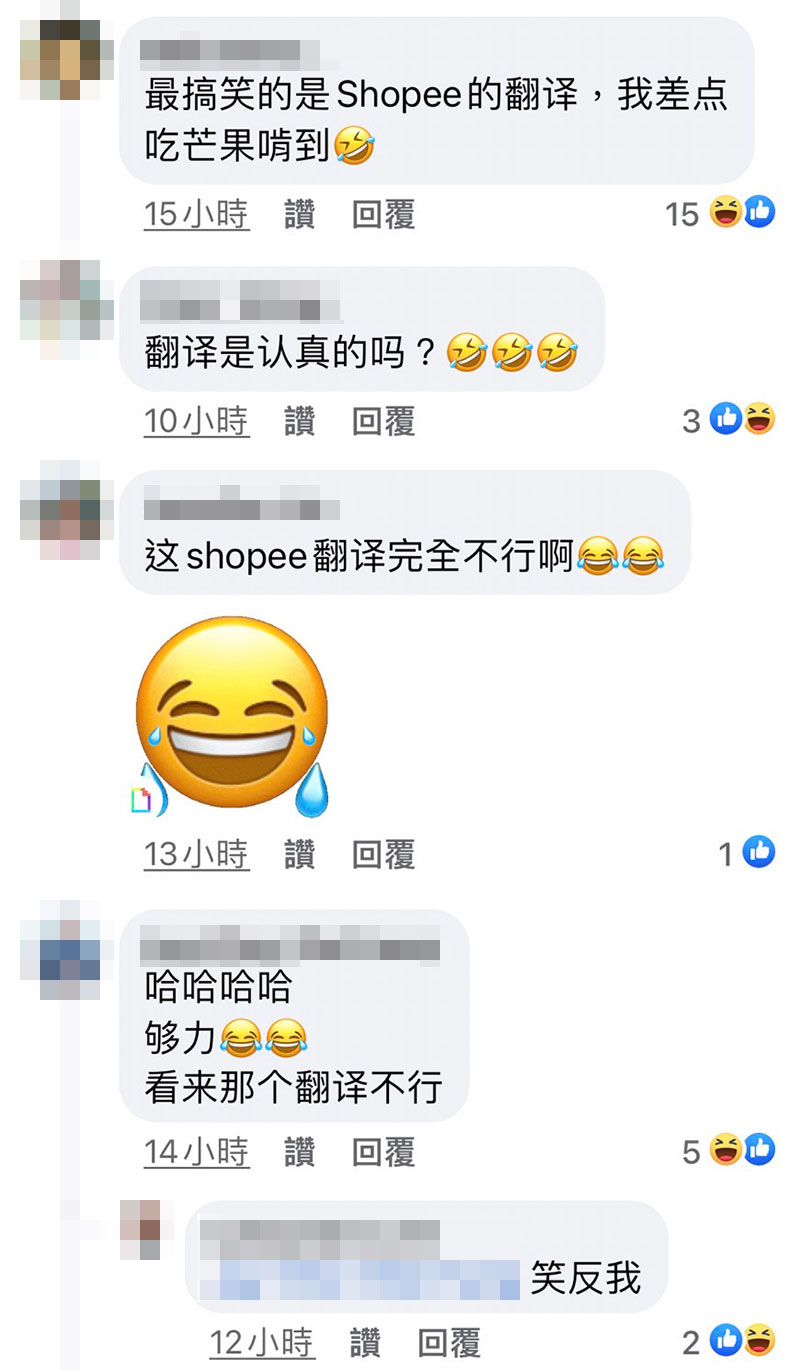Open reactions on the 哈哈哈哈 comment
Viewport: 800px width, 1370px height.
tap(742, 1150)
